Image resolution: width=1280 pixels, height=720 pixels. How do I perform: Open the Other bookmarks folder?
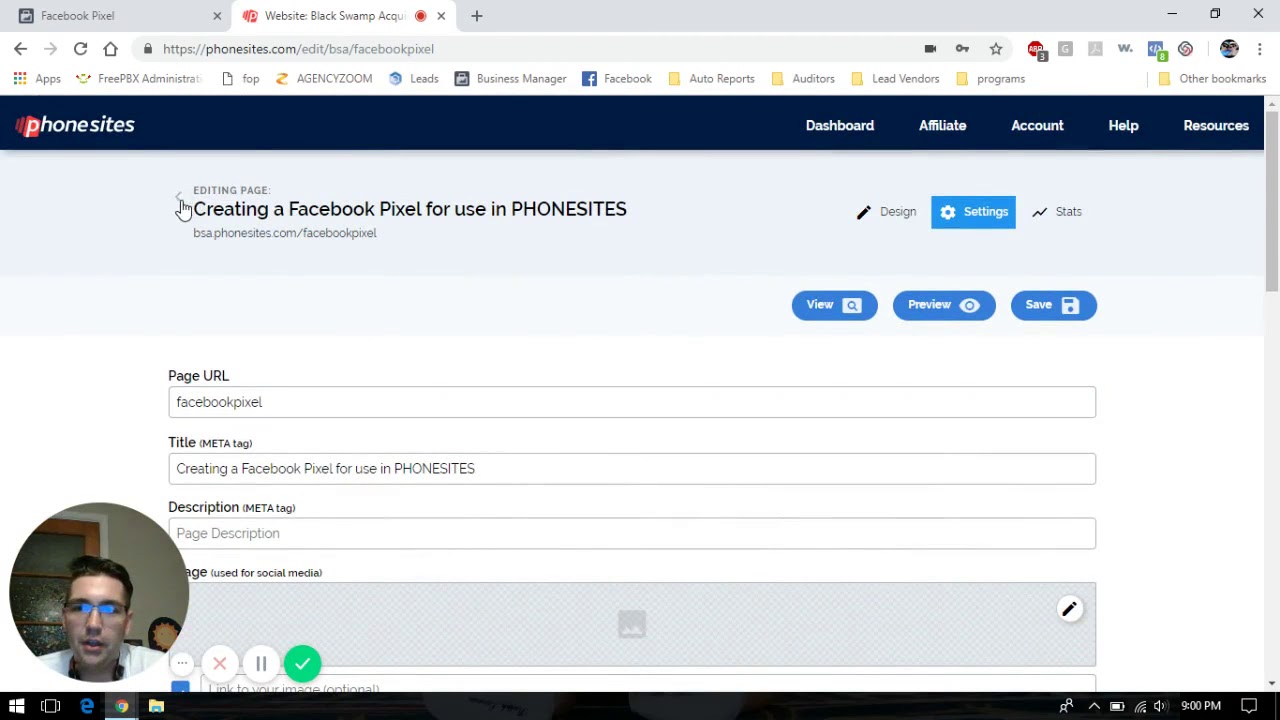pos(1212,79)
